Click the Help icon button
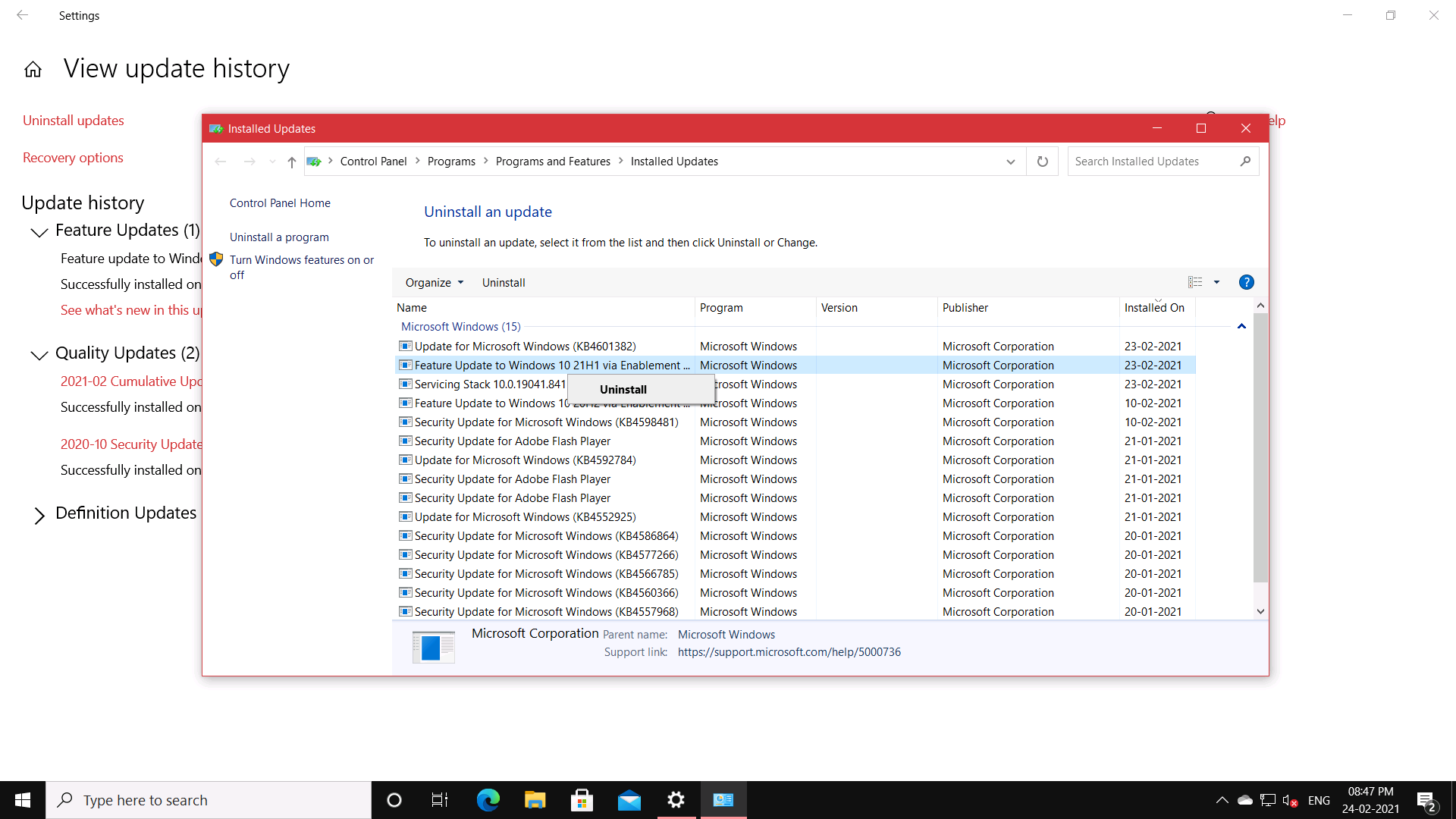Screen dimensions: 1456x819 click(1246, 282)
